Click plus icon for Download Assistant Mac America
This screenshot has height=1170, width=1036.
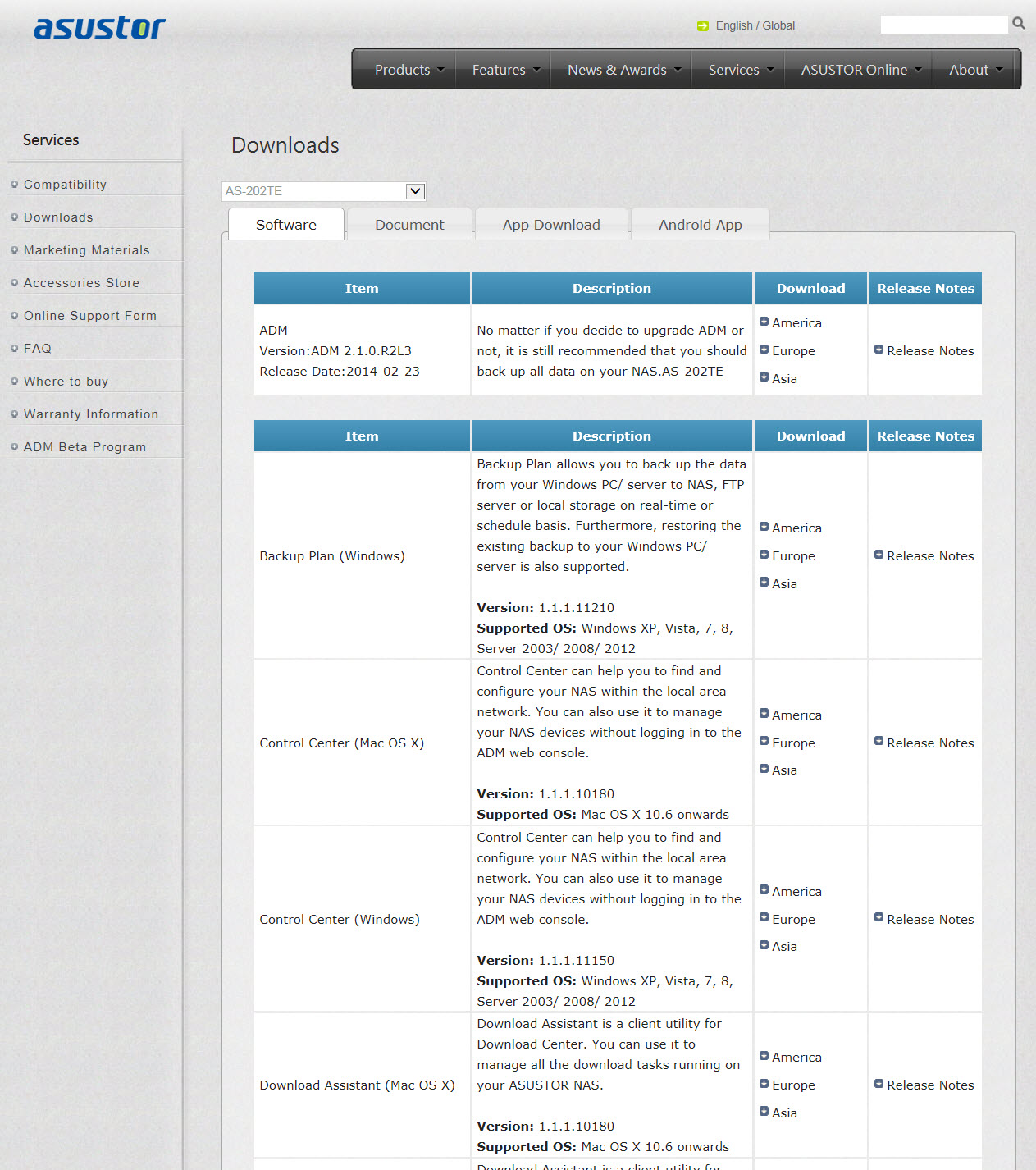point(764,1056)
